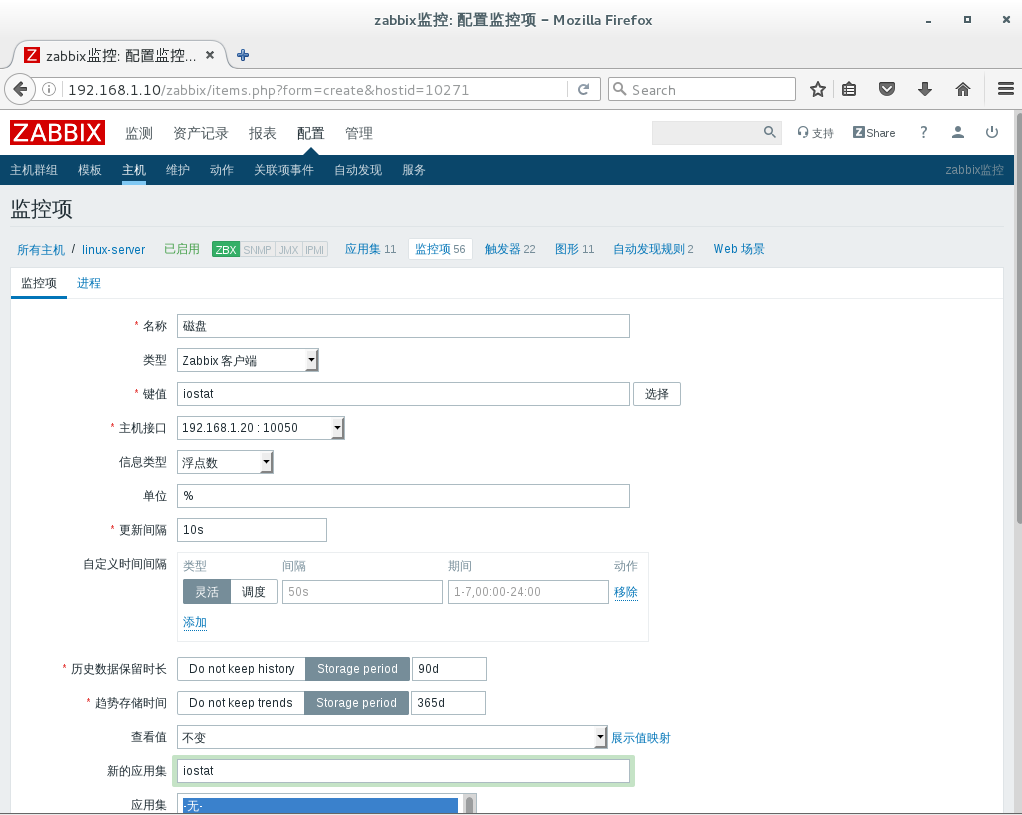
Task: Bookmark this page with the star icon
Action: [x=817, y=89]
